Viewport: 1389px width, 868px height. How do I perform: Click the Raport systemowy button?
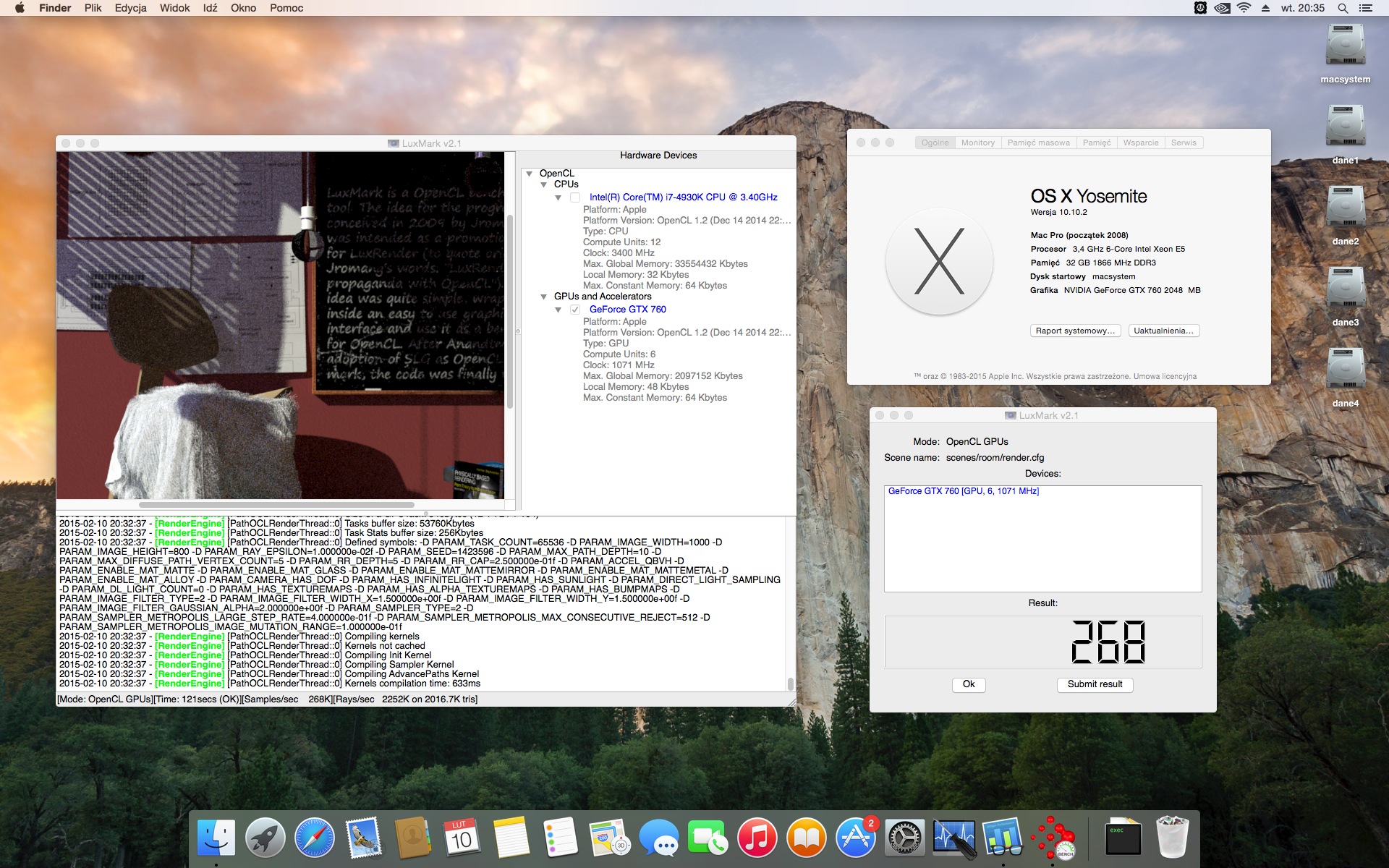click(x=1075, y=331)
